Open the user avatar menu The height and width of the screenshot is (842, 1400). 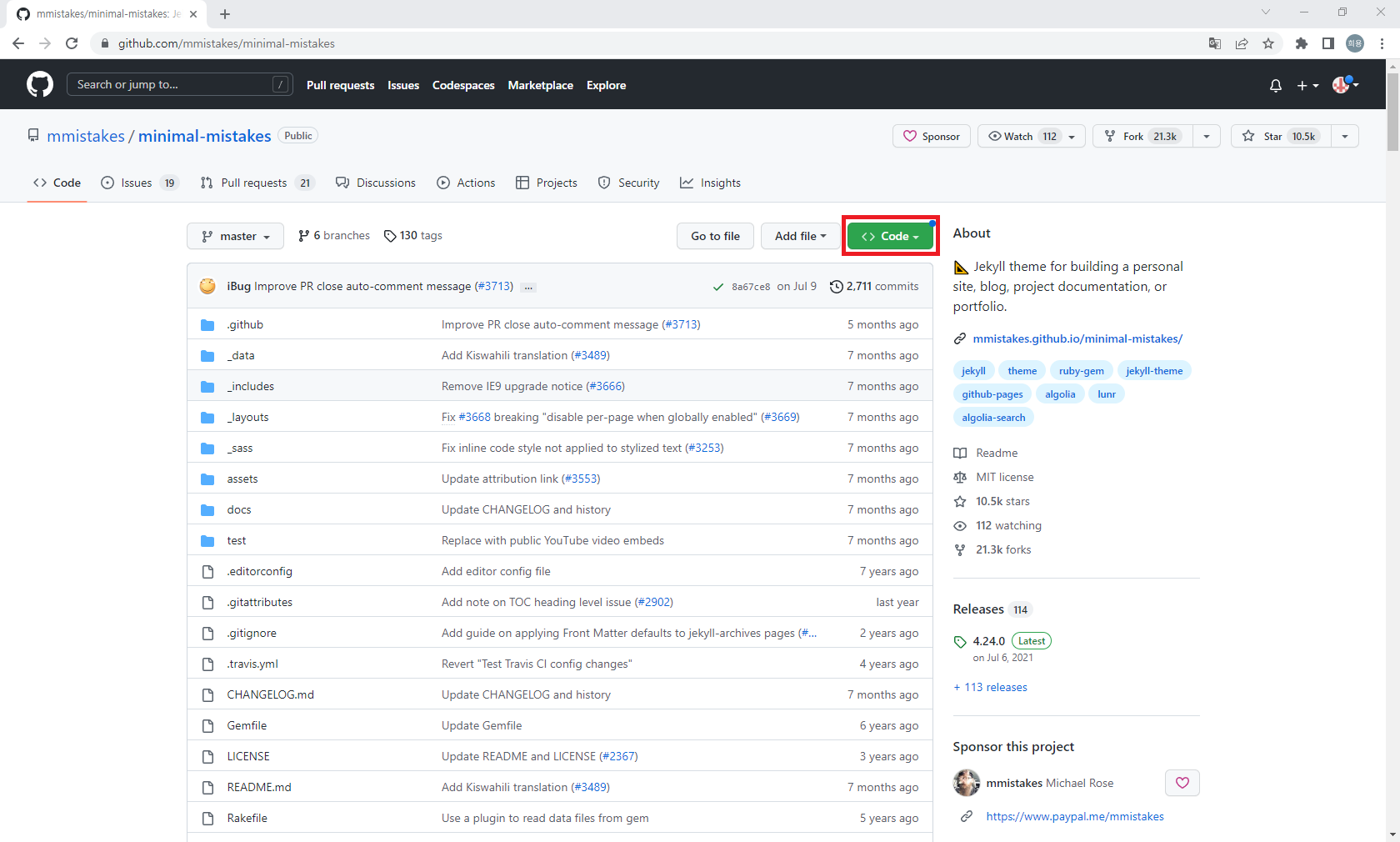1345,84
